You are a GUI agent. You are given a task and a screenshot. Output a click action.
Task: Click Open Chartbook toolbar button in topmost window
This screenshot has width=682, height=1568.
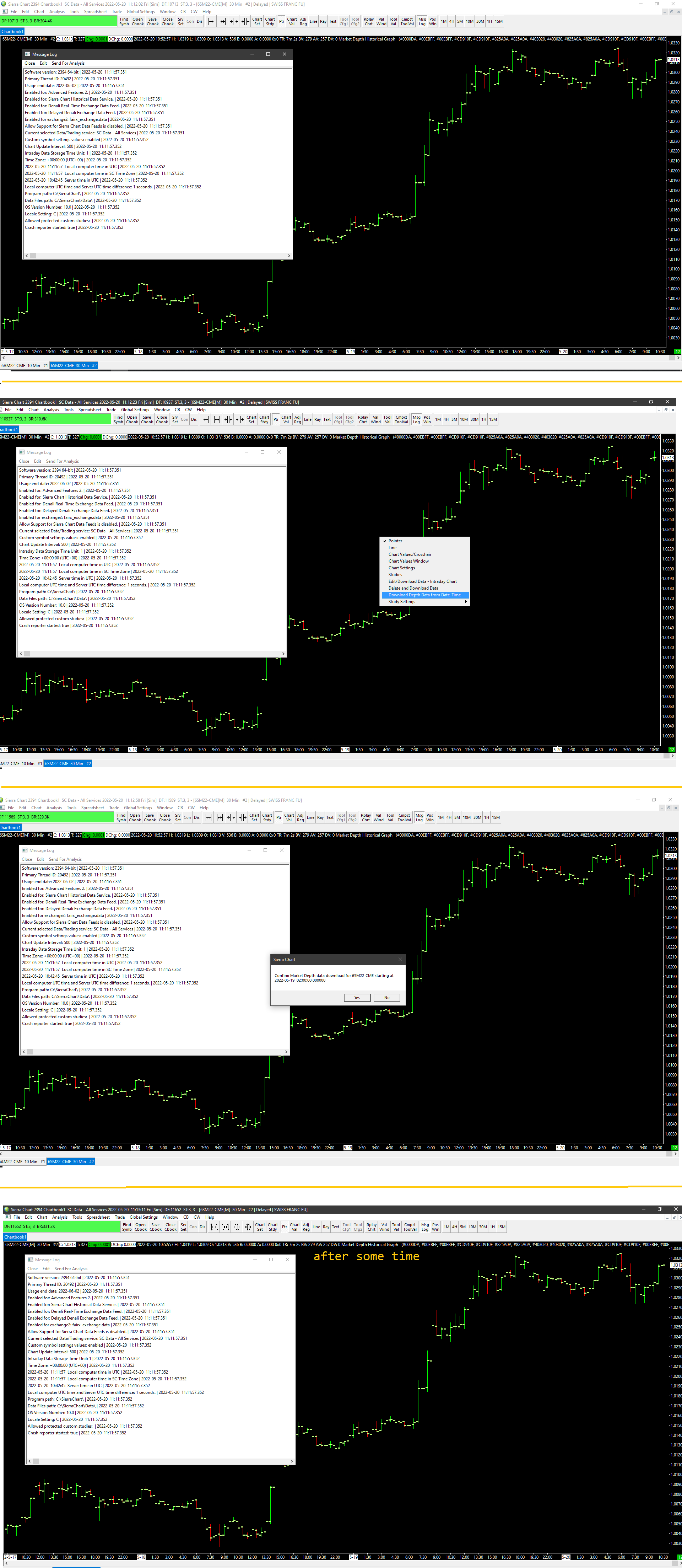(138, 21)
